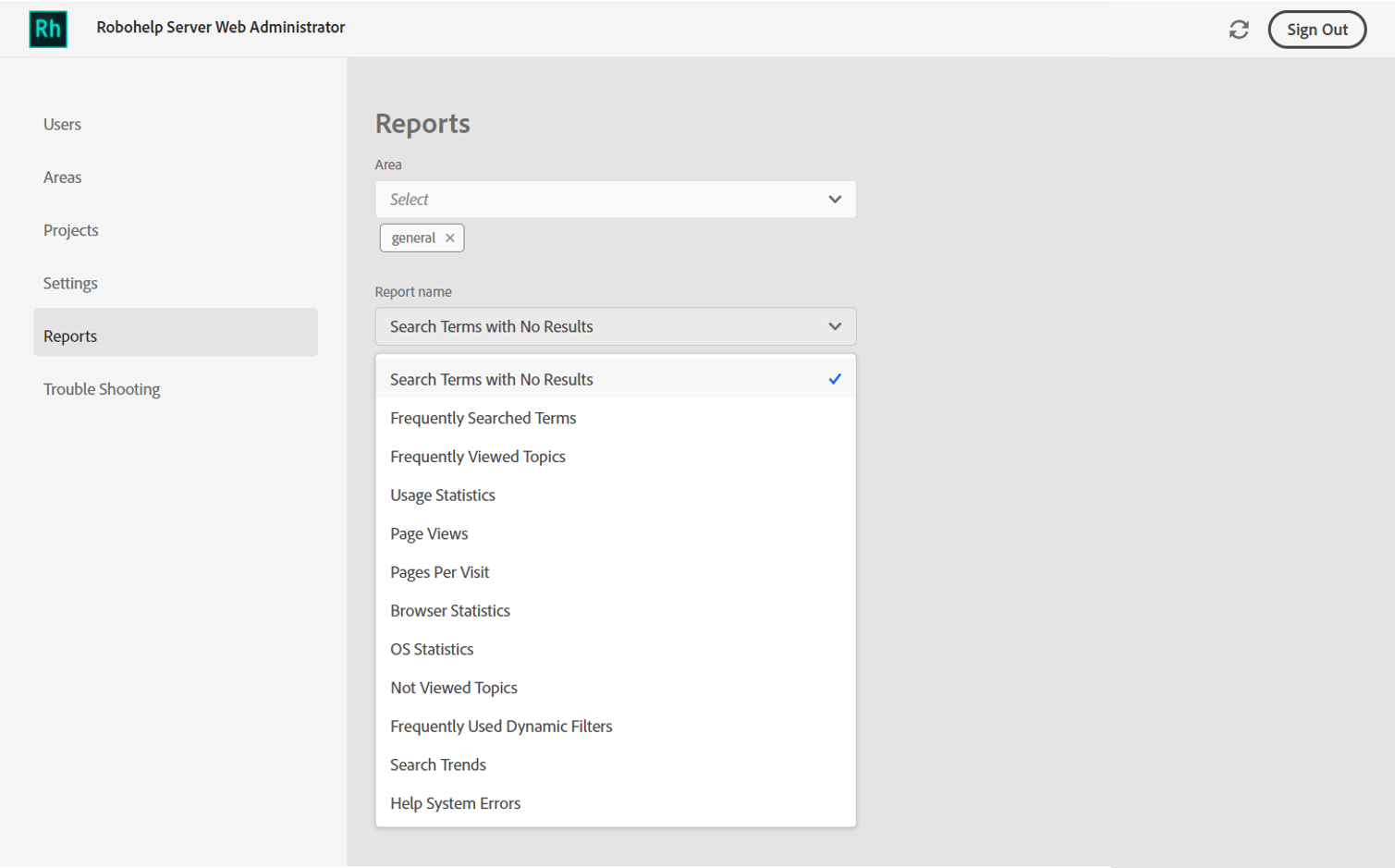Navigate to the Users section
The width and height of the screenshot is (1395, 868).
tap(62, 124)
